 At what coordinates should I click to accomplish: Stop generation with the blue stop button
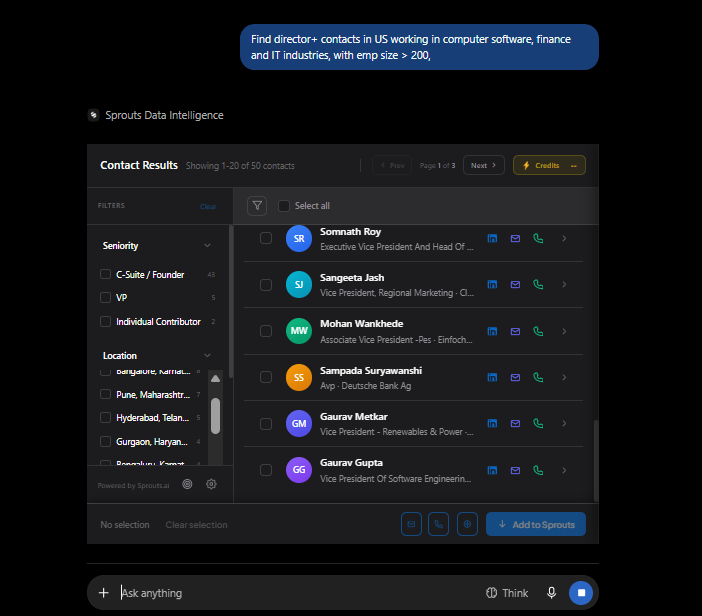tap(581, 593)
